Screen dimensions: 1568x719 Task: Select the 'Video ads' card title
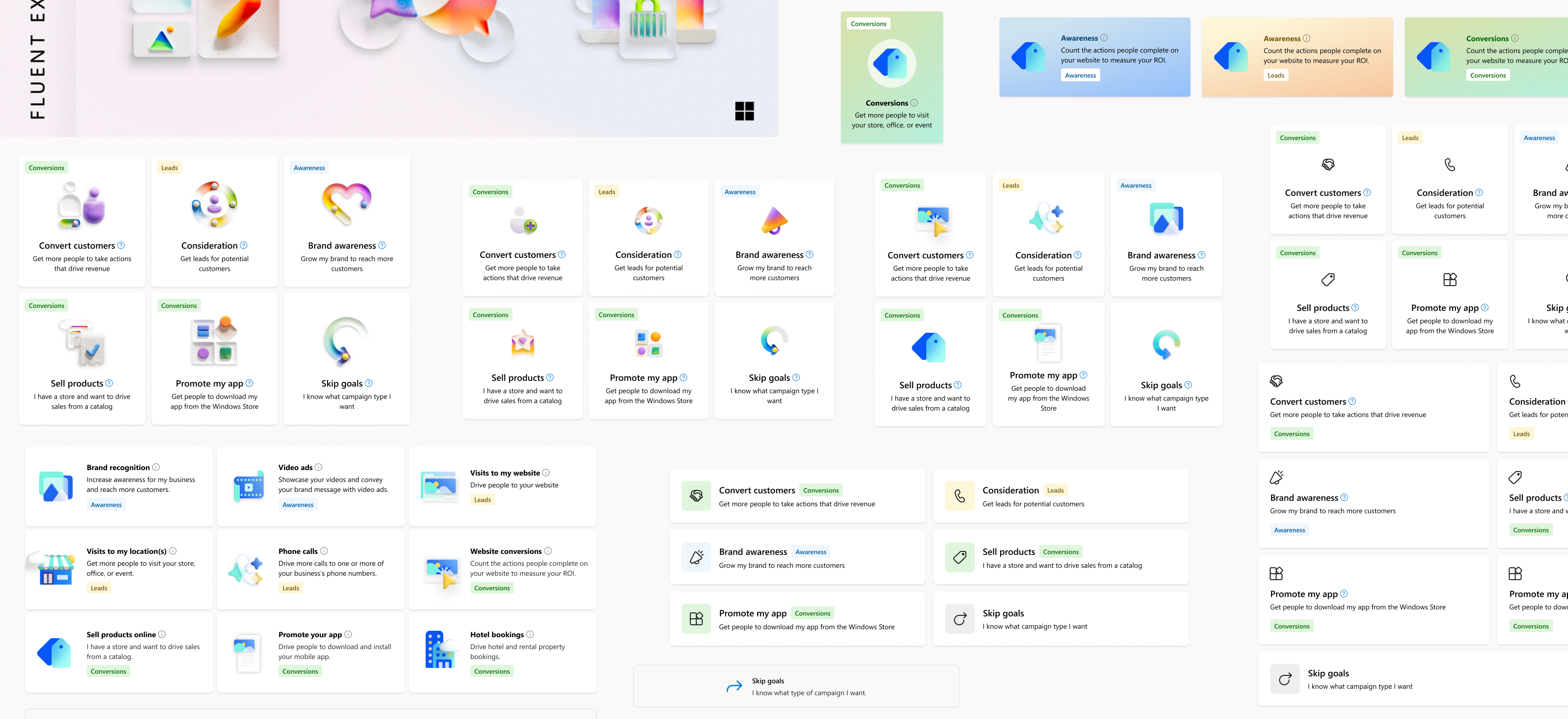[x=295, y=468]
